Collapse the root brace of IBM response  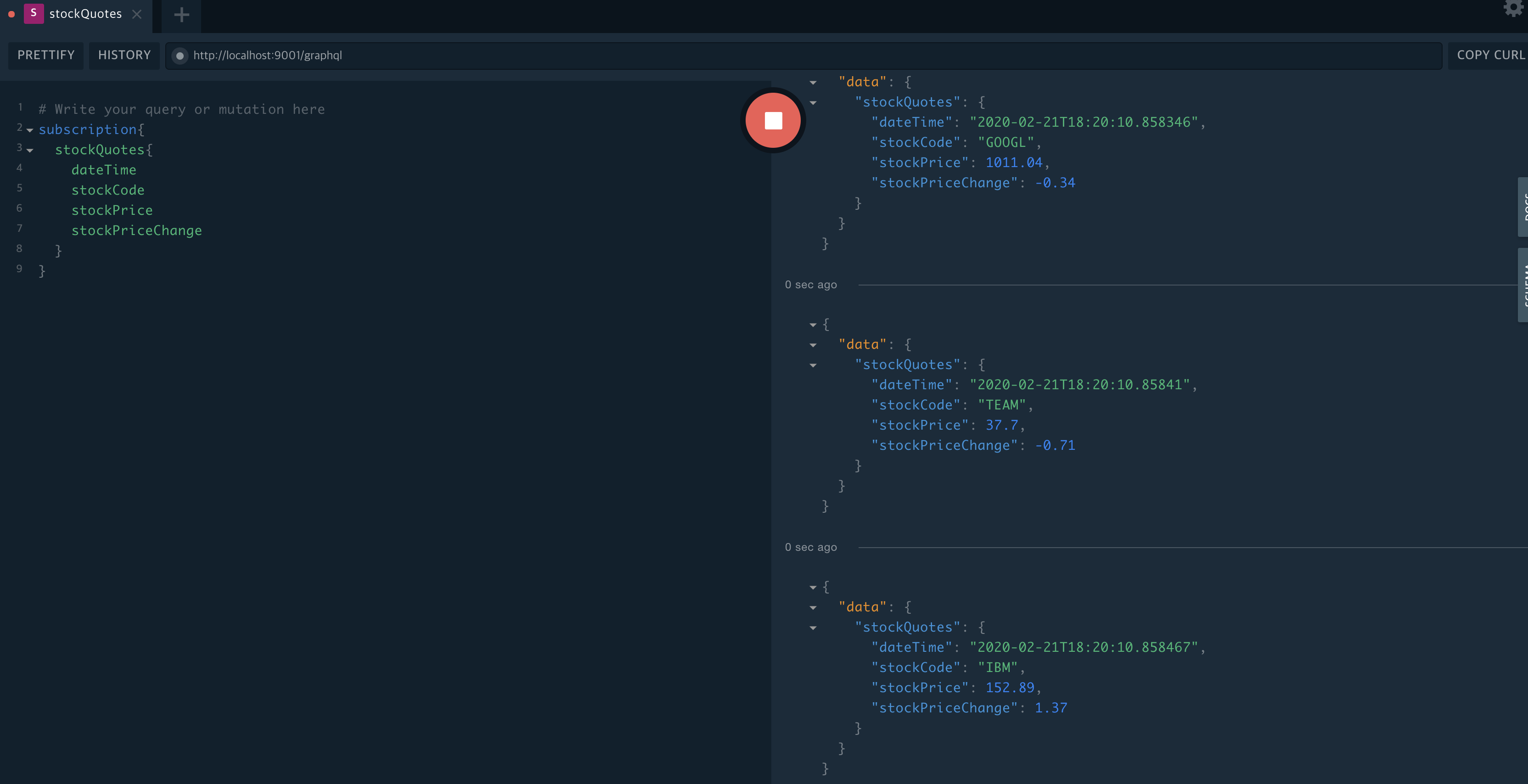coord(813,588)
